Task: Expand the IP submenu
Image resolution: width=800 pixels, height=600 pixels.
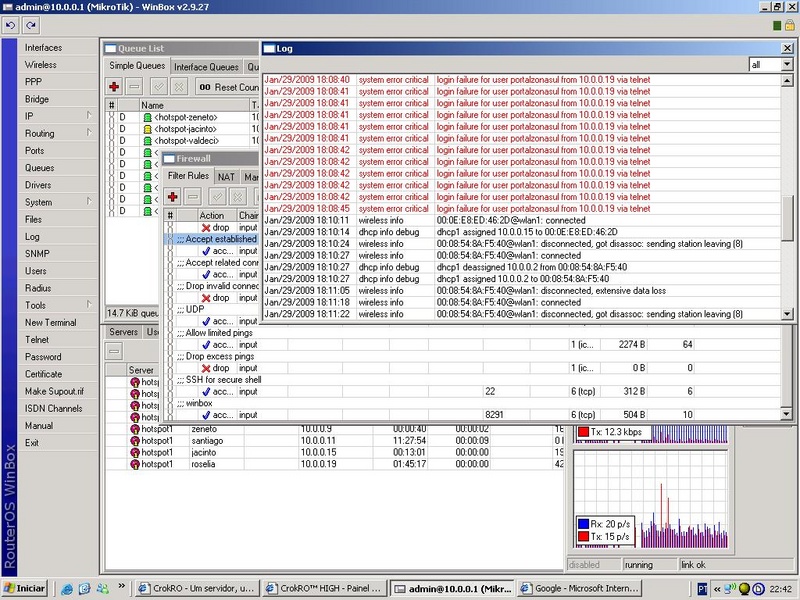Action: coord(89,116)
